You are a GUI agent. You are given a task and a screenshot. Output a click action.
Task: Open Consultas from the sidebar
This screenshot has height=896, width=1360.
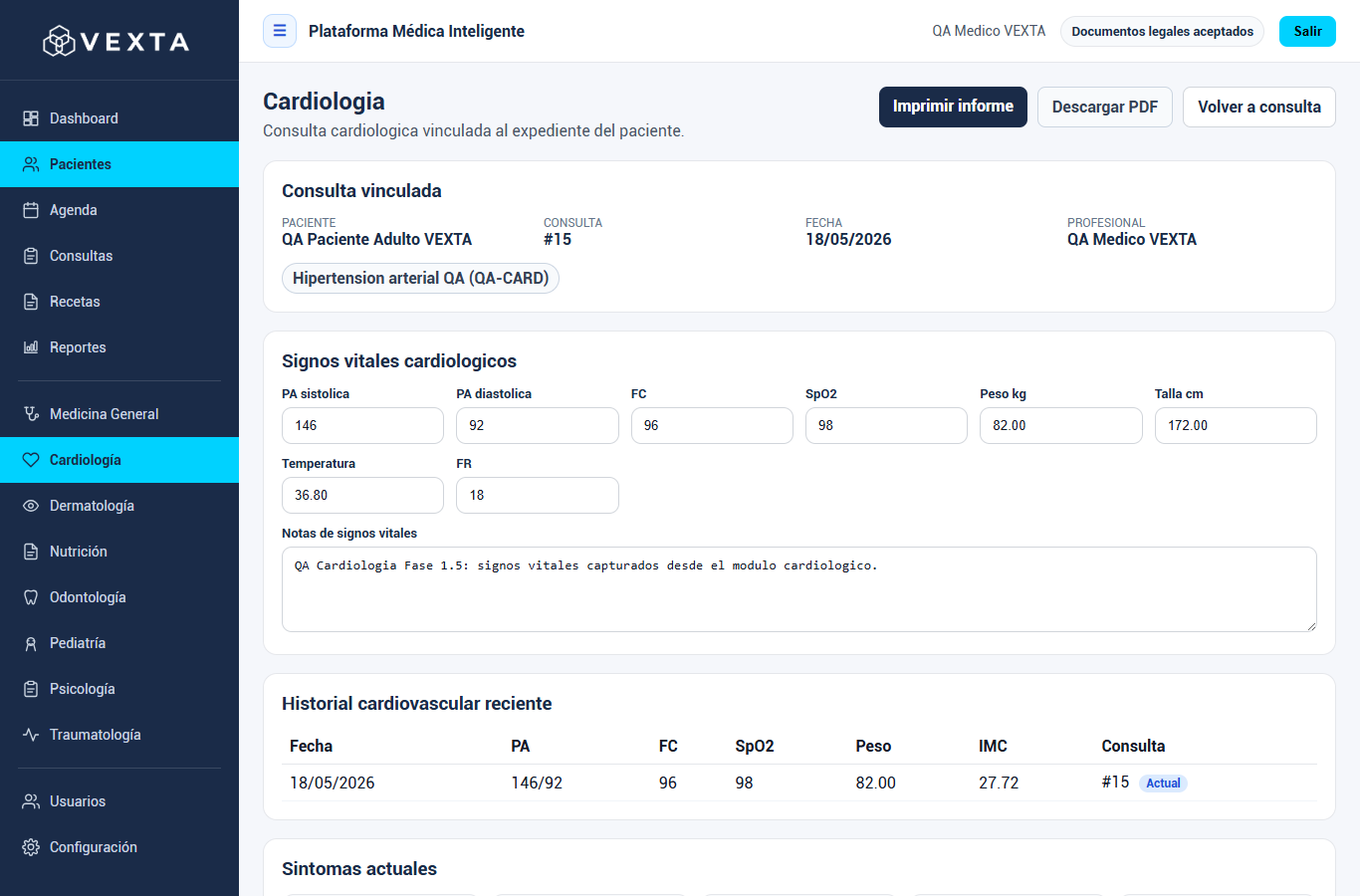pyautogui.click(x=119, y=256)
